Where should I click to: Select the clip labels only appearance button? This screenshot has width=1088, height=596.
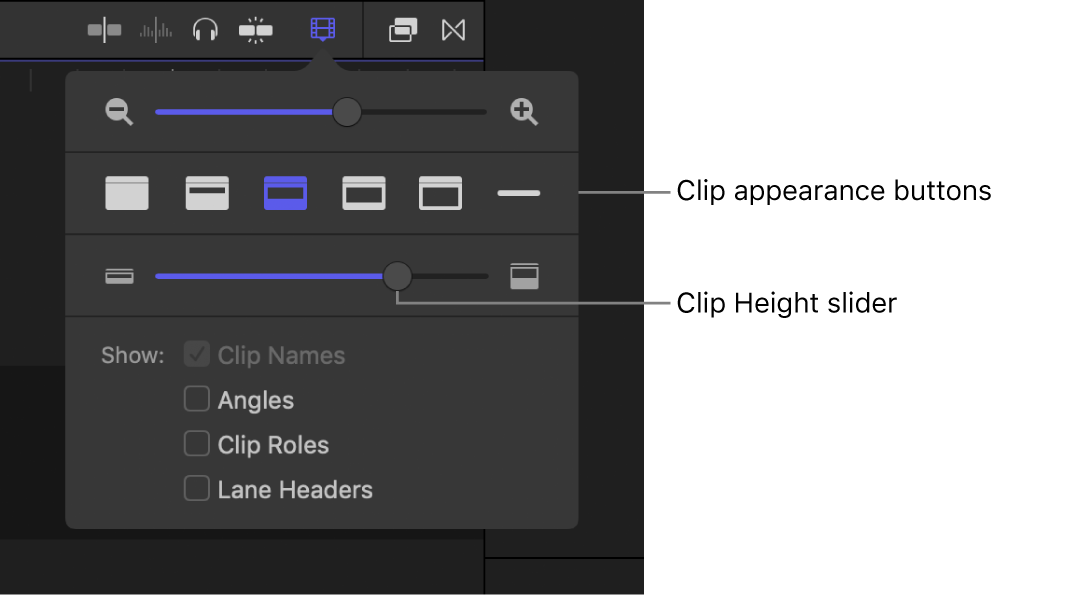click(x=519, y=193)
